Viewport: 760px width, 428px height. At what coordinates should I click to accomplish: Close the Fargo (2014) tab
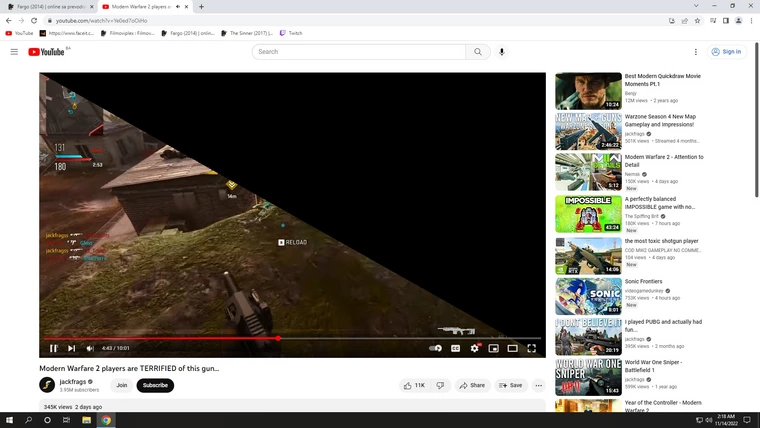pyautogui.click(x=92, y=7)
